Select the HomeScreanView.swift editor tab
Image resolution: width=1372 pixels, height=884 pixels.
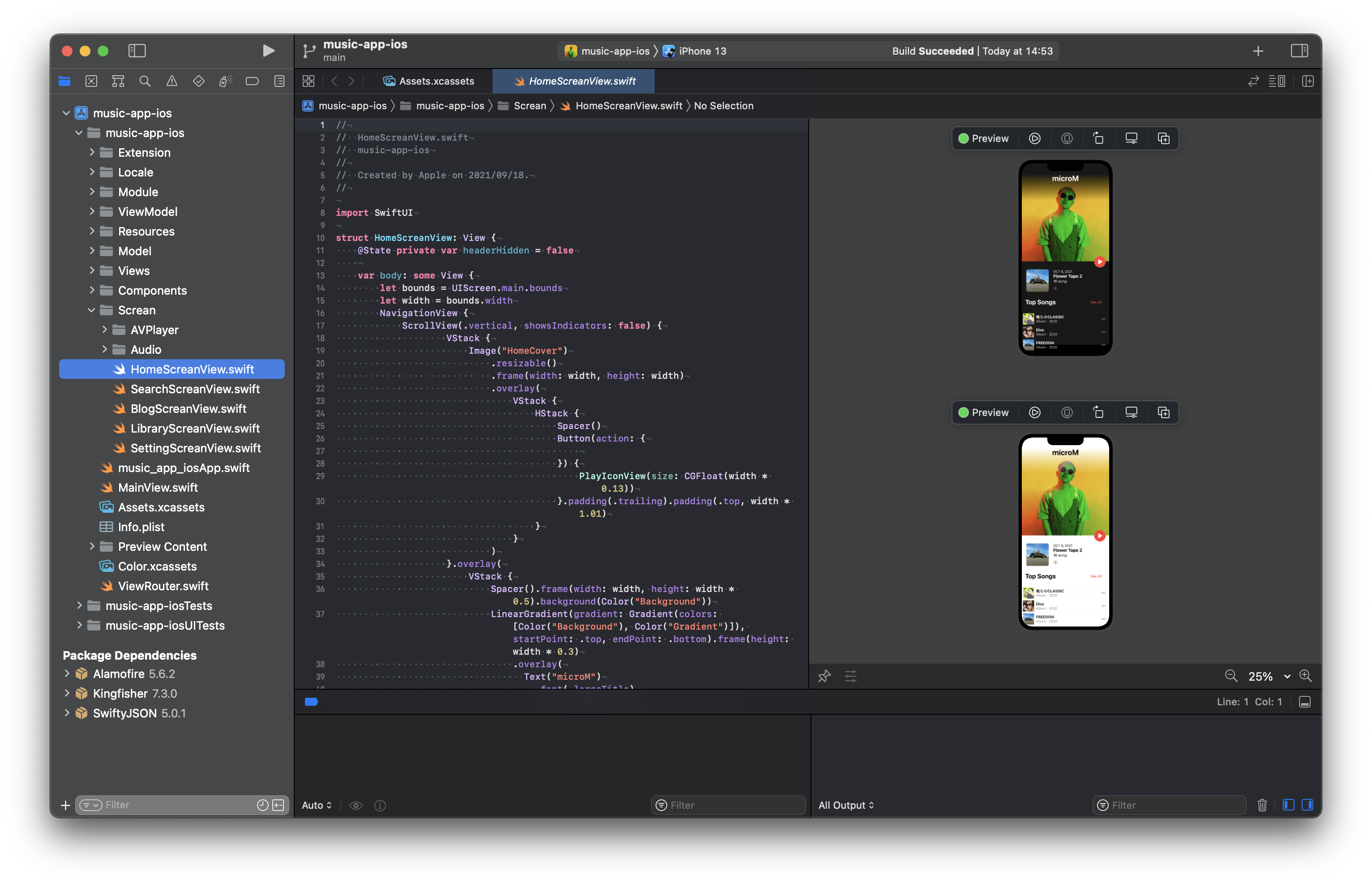pyautogui.click(x=574, y=81)
